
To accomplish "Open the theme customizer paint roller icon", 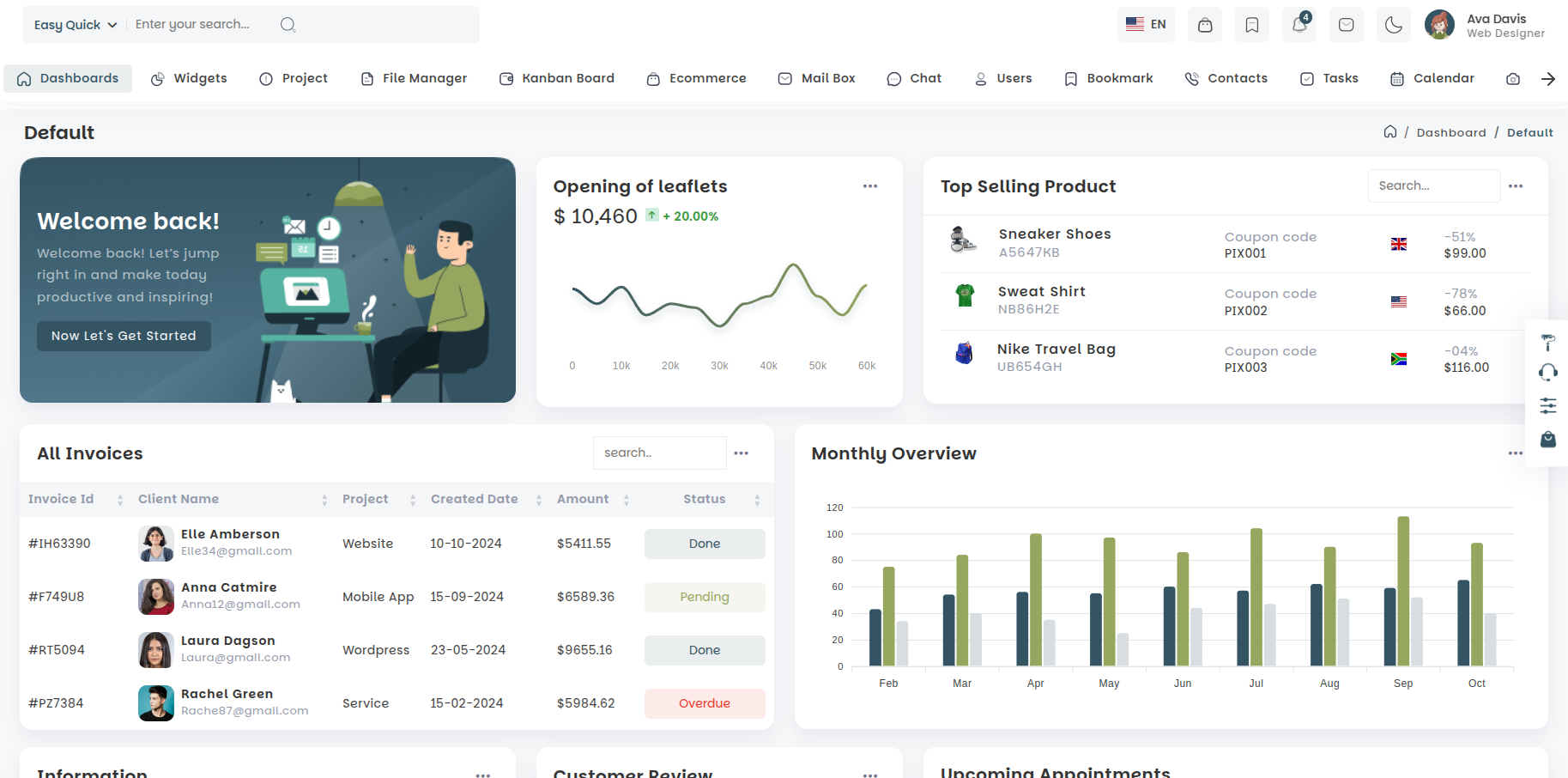I will [1548, 343].
